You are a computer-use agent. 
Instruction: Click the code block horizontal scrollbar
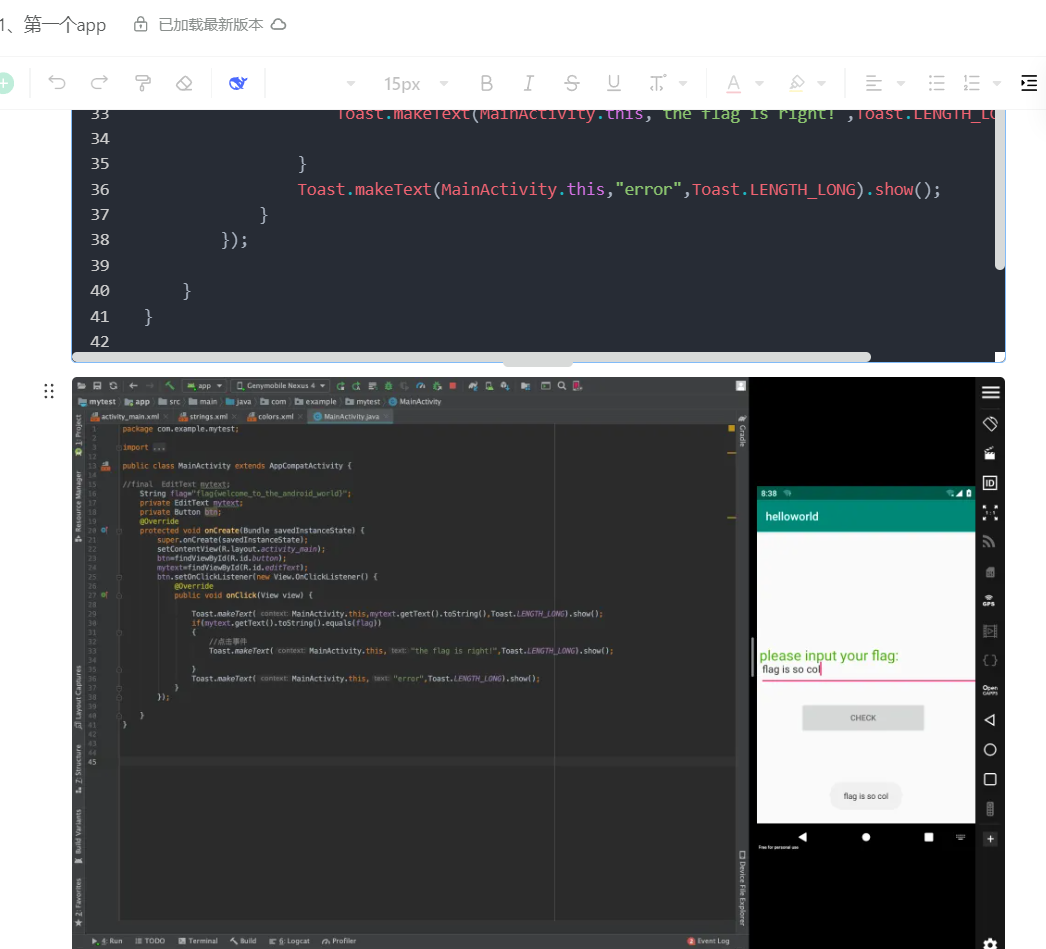471,357
